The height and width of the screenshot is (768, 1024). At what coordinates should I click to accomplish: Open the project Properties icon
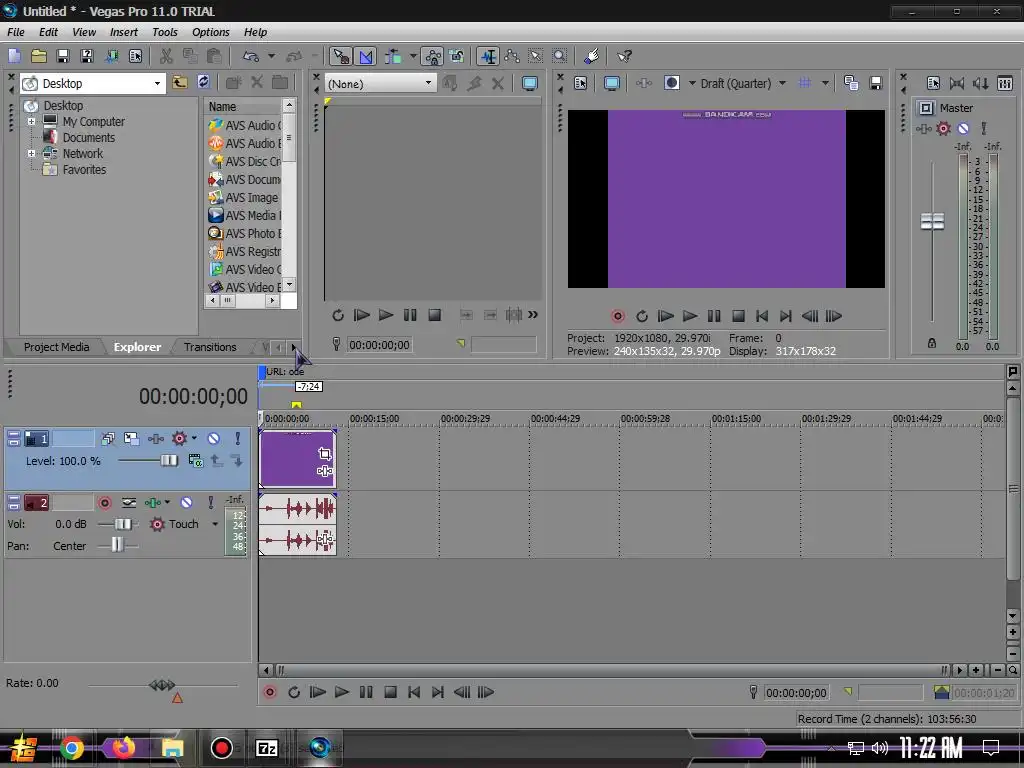click(136, 56)
